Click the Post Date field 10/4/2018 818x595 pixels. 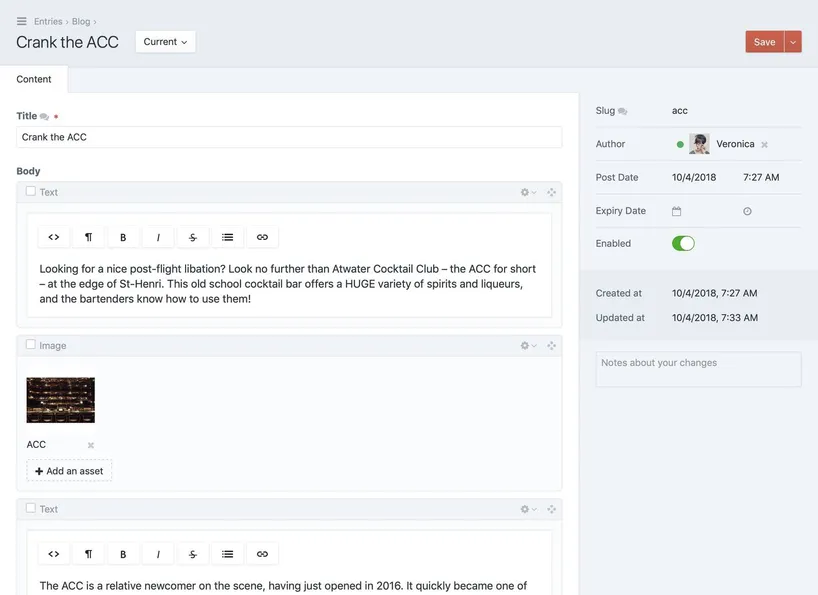[694, 177]
